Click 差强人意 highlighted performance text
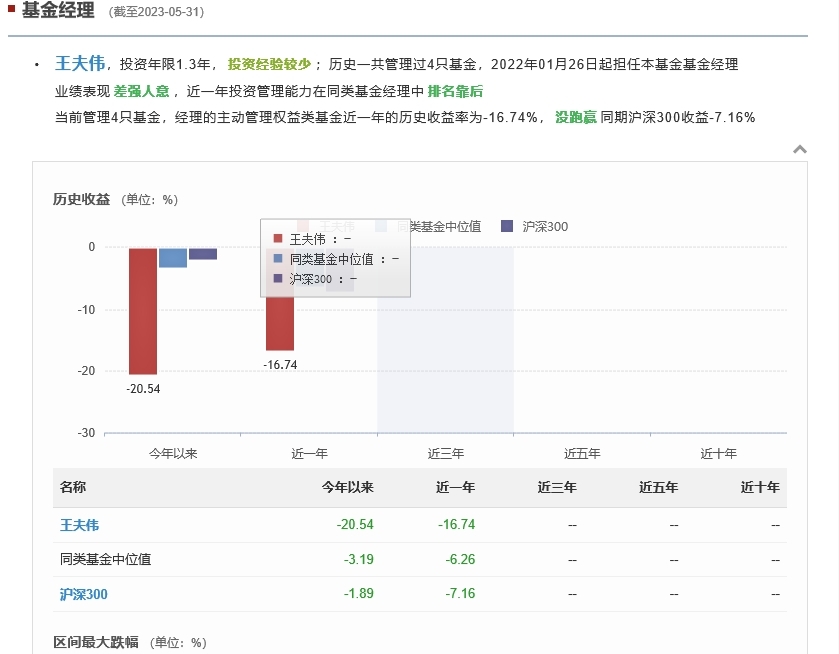The height and width of the screenshot is (654, 839). (x=141, y=91)
